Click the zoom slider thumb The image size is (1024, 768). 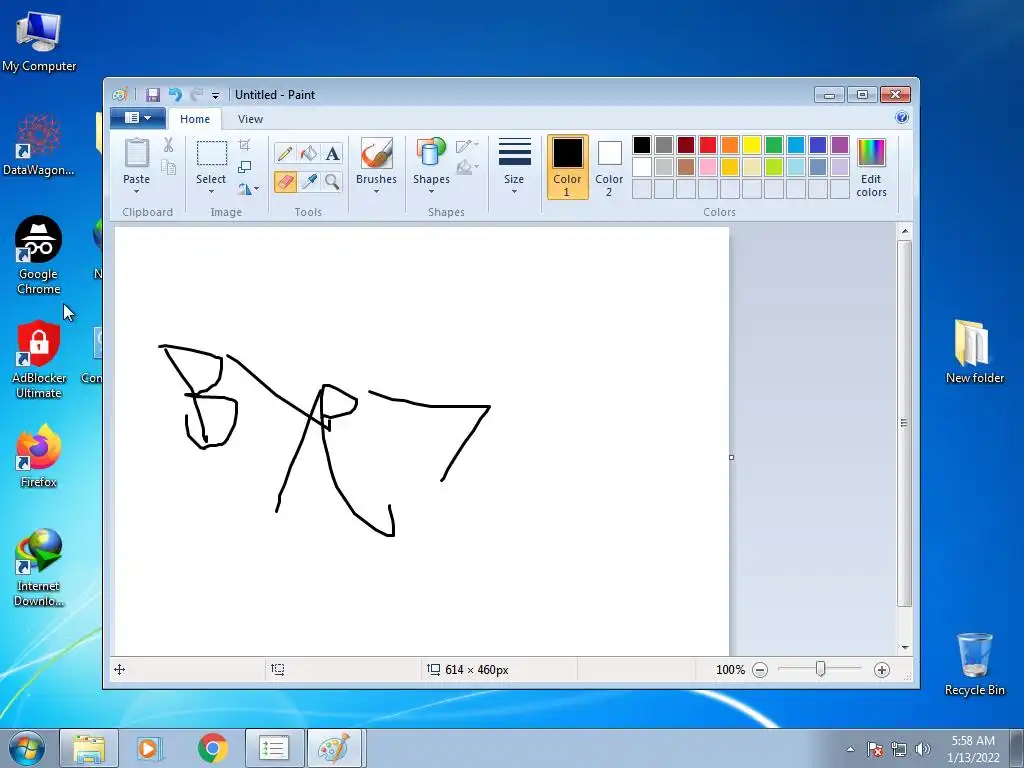[x=820, y=669]
